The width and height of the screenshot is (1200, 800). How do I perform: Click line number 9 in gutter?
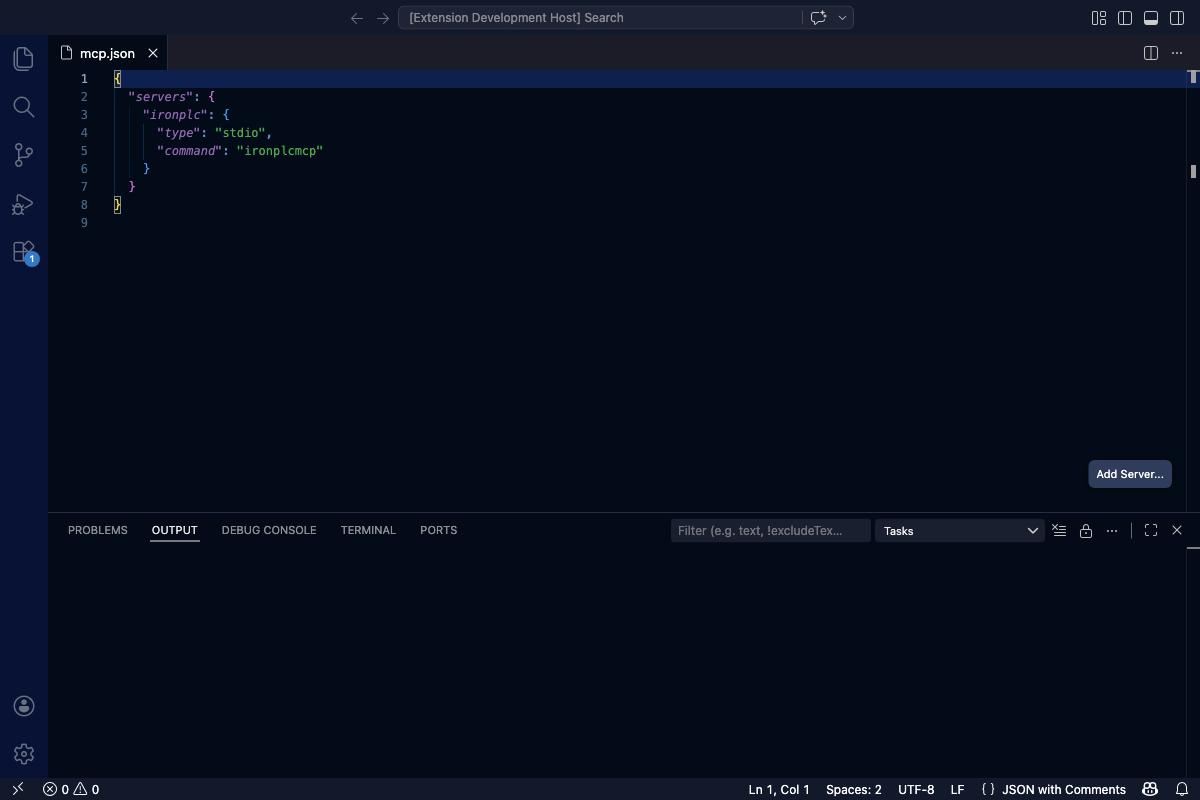tap(84, 223)
